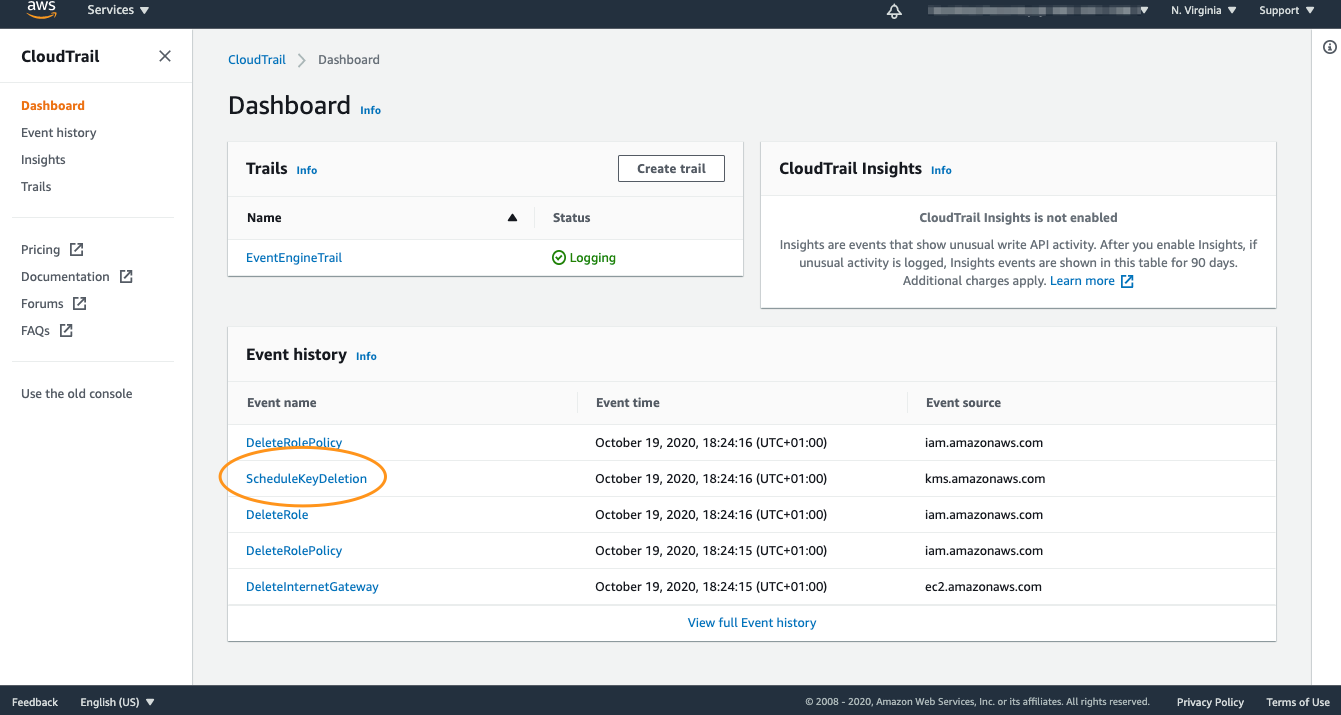Open DeleteRolePolicy event at 18:24:15
Image resolution: width=1341 pixels, height=715 pixels.
(294, 550)
